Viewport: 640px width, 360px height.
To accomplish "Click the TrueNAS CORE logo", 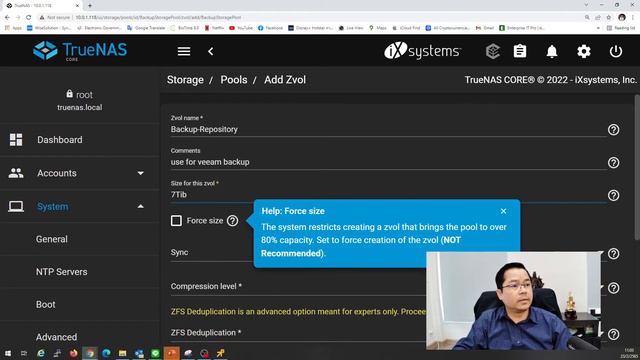I will click(80, 51).
